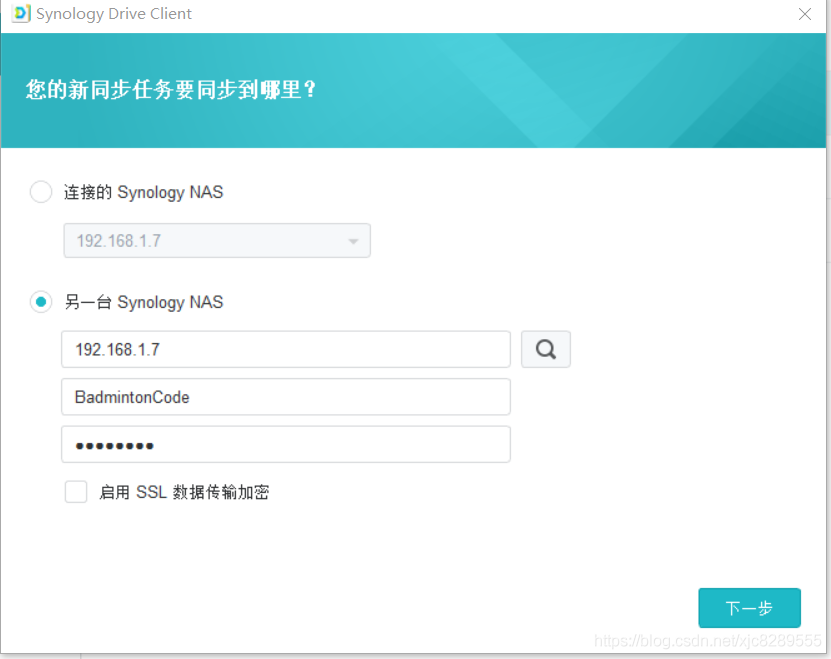The height and width of the screenshot is (659, 831).
Task: Click the 连接的 Synology NAS label text
Action: click(x=144, y=192)
